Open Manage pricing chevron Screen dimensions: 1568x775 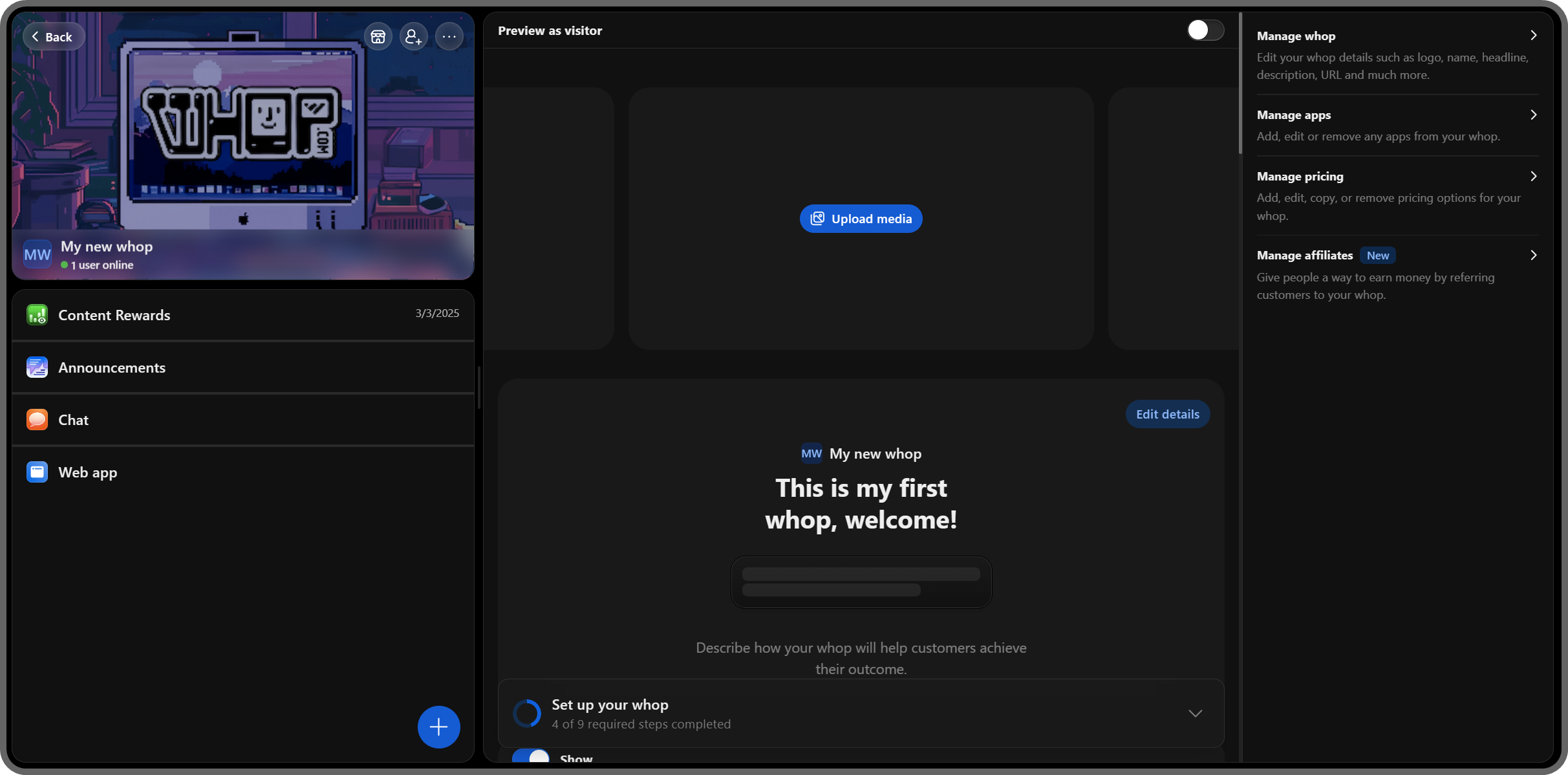(x=1533, y=176)
